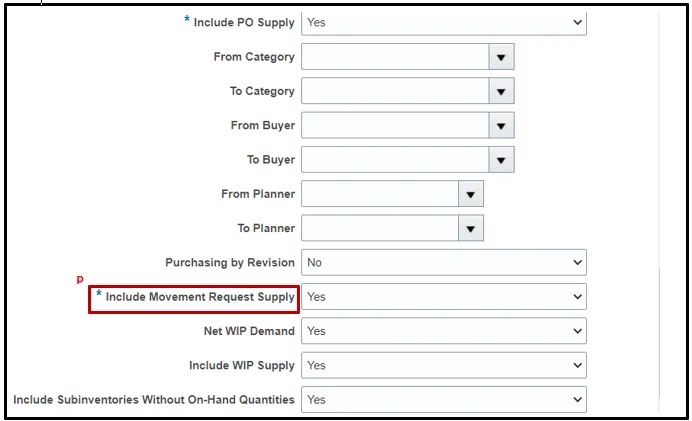Open the From Category dropdown arrow
Image resolution: width=692 pixels, height=421 pixels.
(x=501, y=57)
